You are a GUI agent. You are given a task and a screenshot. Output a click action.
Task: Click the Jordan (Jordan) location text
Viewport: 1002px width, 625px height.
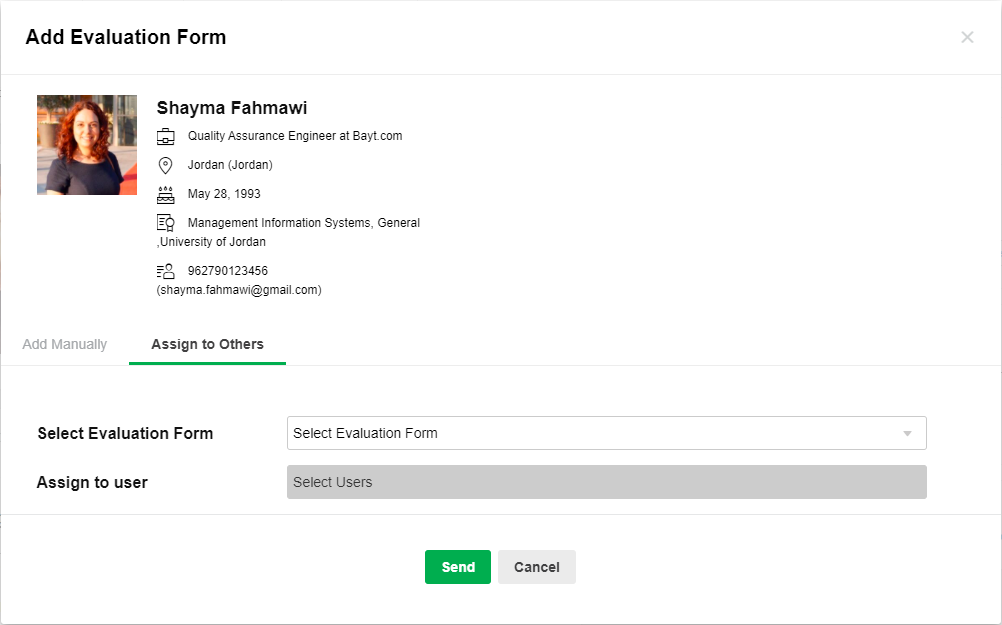(230, 165)
